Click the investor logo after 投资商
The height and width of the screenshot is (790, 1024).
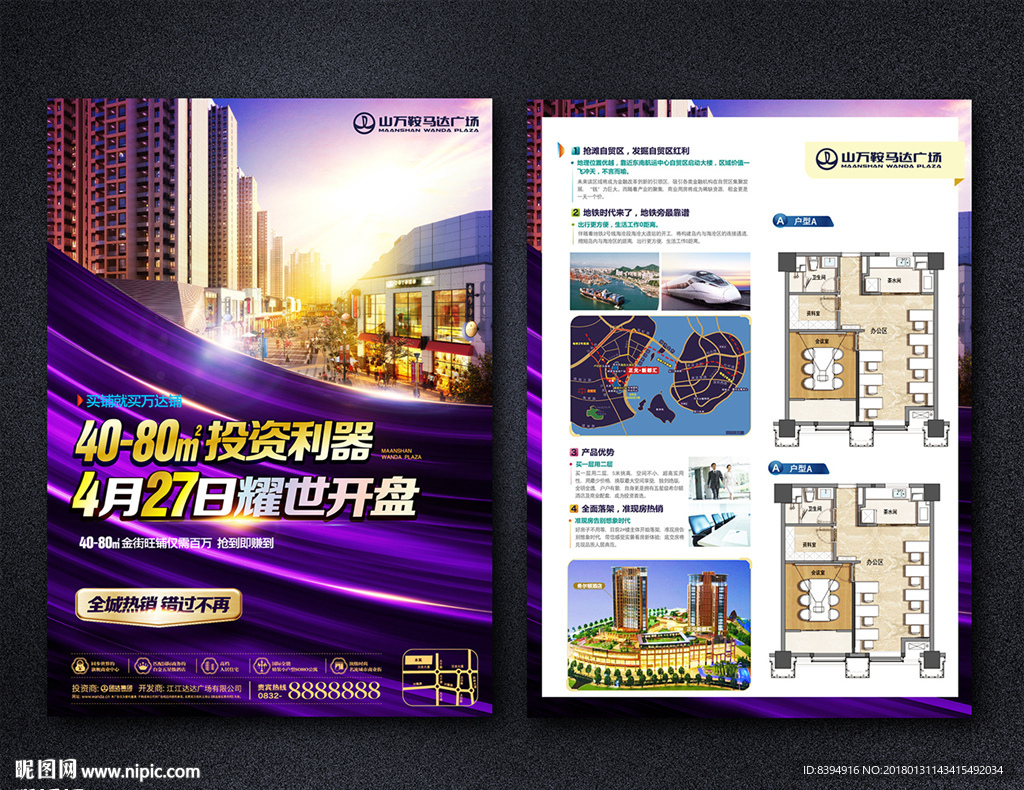click(x=116, y=689)
